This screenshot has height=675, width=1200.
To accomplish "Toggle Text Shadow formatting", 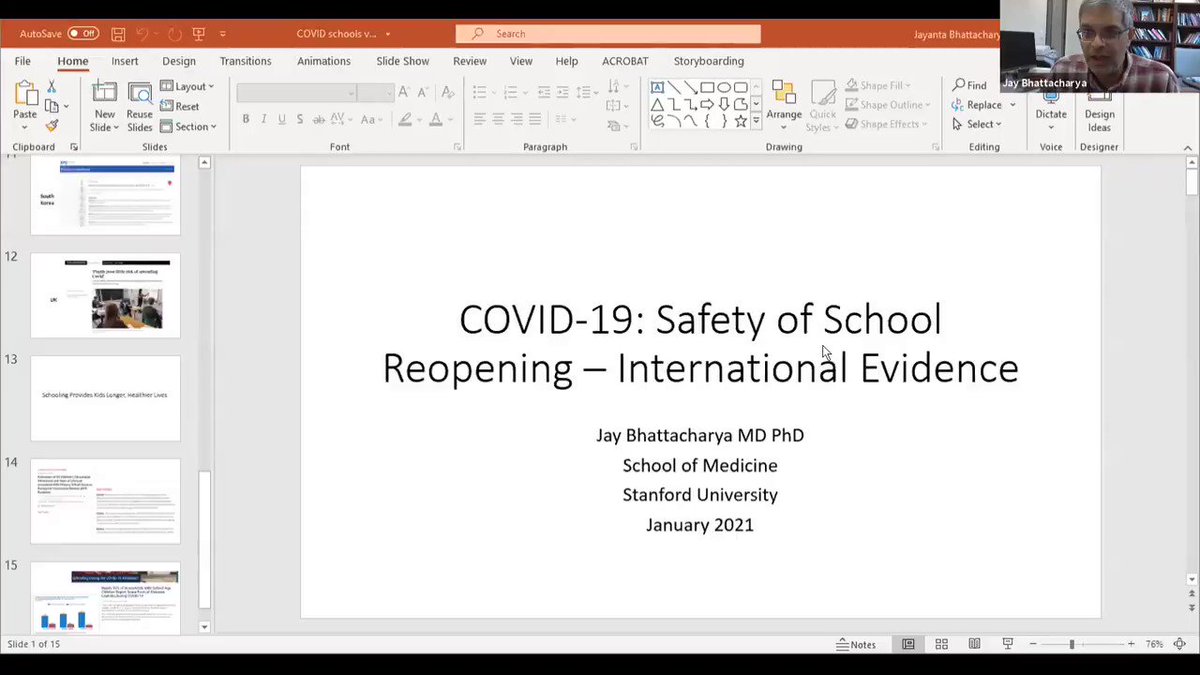I will pos(301,120).
